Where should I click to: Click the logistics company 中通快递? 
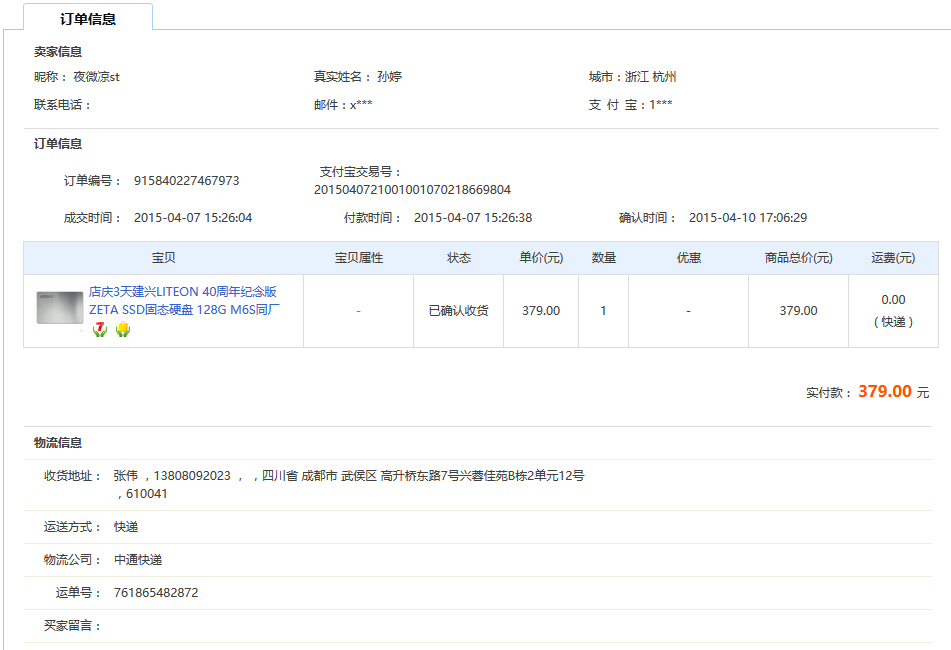(138, 560)
